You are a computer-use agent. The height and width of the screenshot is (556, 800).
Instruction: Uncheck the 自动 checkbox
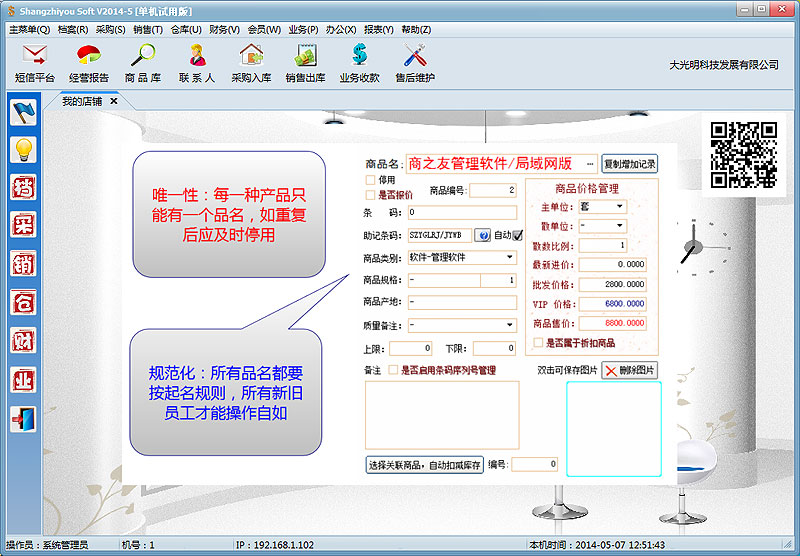point(517,235)
